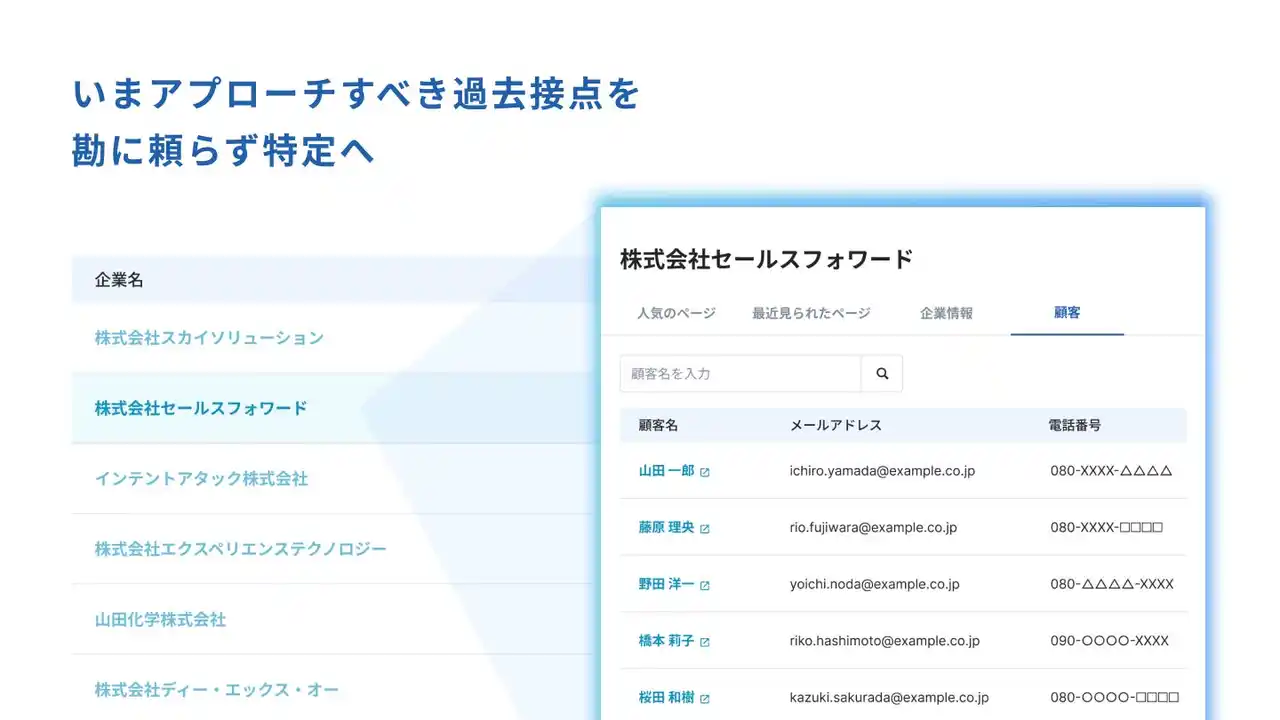This screenshot has height=720, width=1280.
Task: Choose 山田化学株式会社 from the list
Action: (160, 620)
